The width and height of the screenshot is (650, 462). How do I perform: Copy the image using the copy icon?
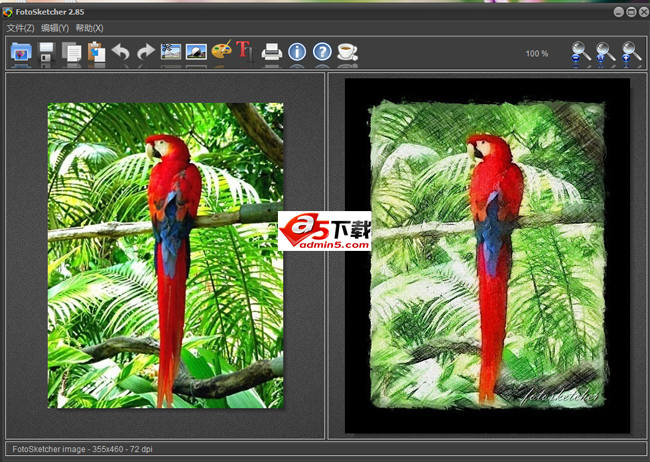tap(72, 52)
